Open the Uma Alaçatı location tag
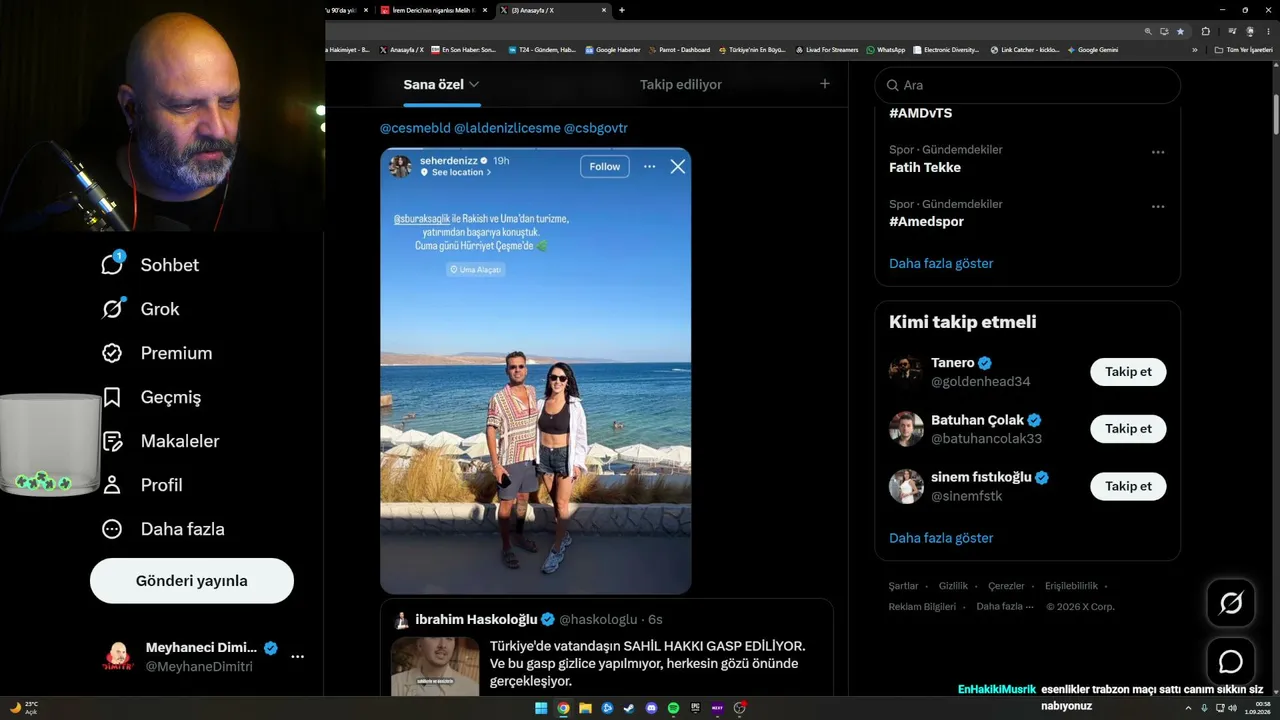This screenshot has width=1280, height=720. [475, 270]
